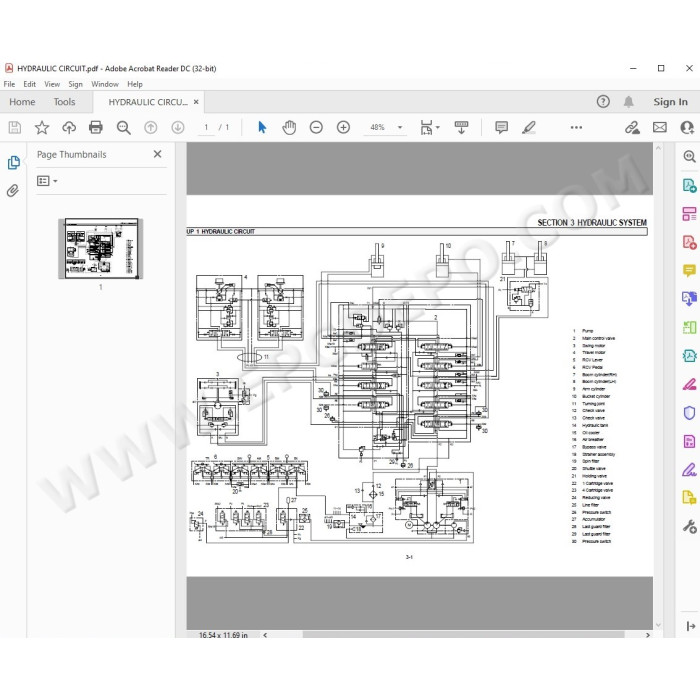Open the View menu
The height and width of the screenshot is (700, 700).
(52, 84)
